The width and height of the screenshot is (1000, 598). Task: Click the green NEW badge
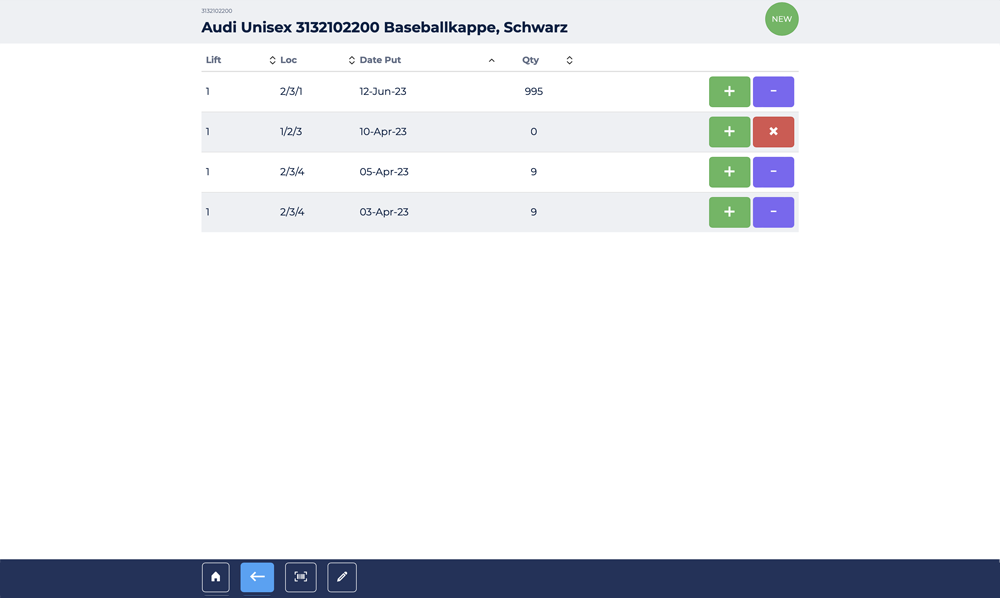point(781,19)
